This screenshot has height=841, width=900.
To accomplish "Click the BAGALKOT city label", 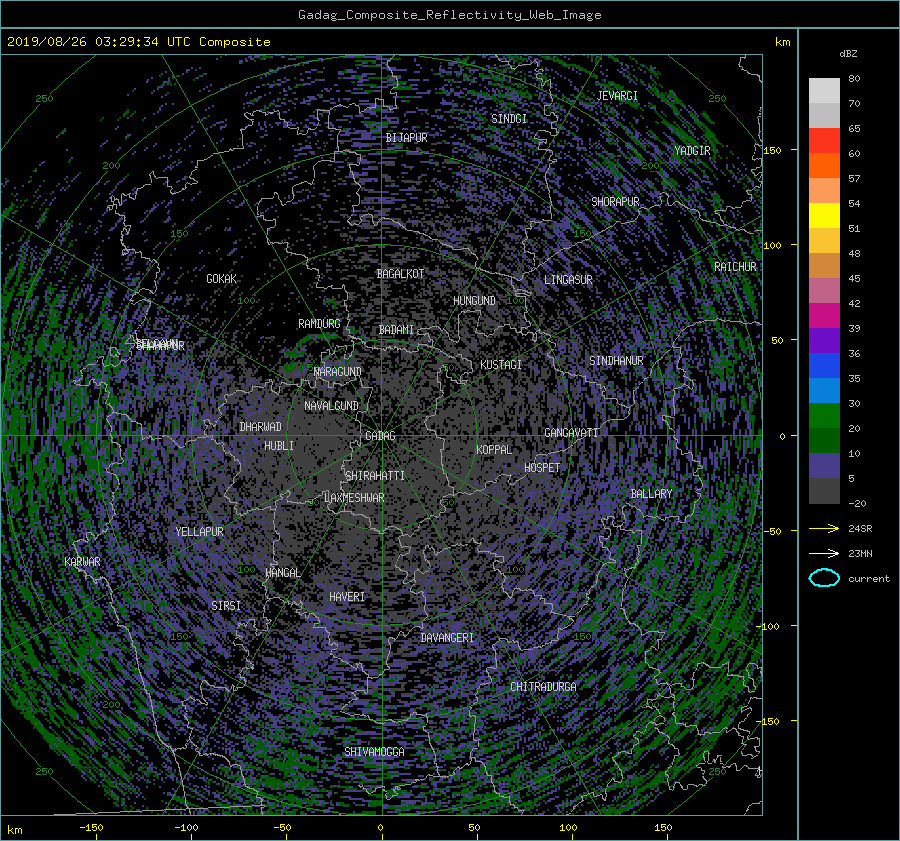I will pyautogui.click(x=400, y=274).
